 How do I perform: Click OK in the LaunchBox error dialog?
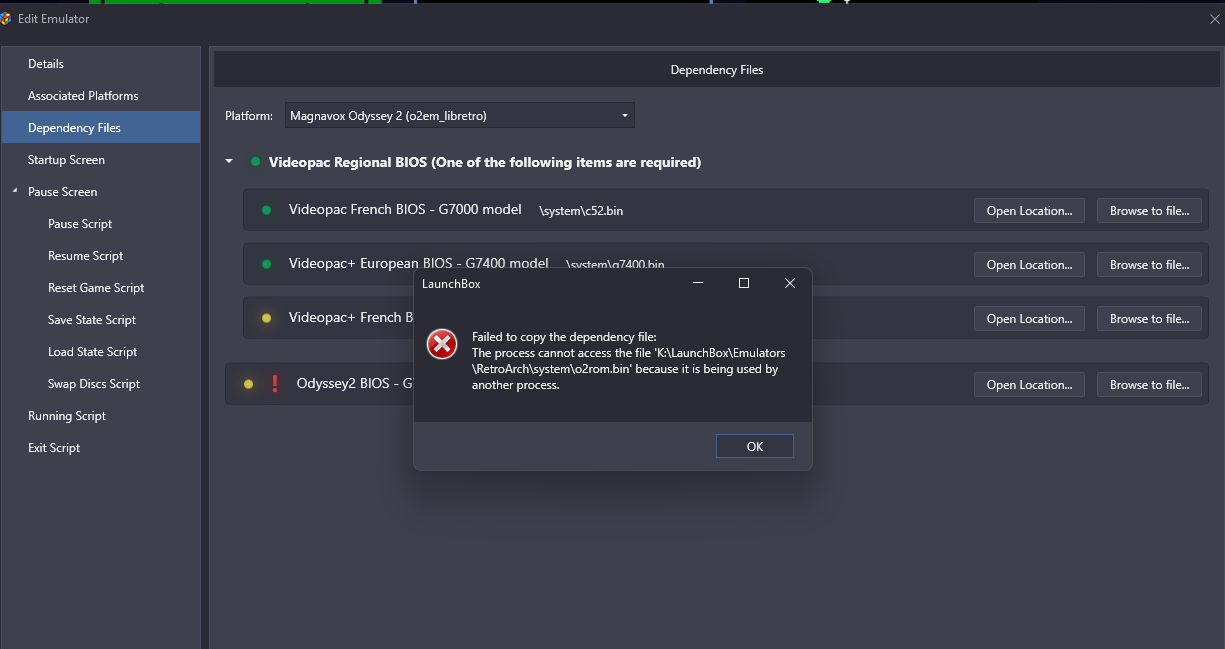click(755, 446)
